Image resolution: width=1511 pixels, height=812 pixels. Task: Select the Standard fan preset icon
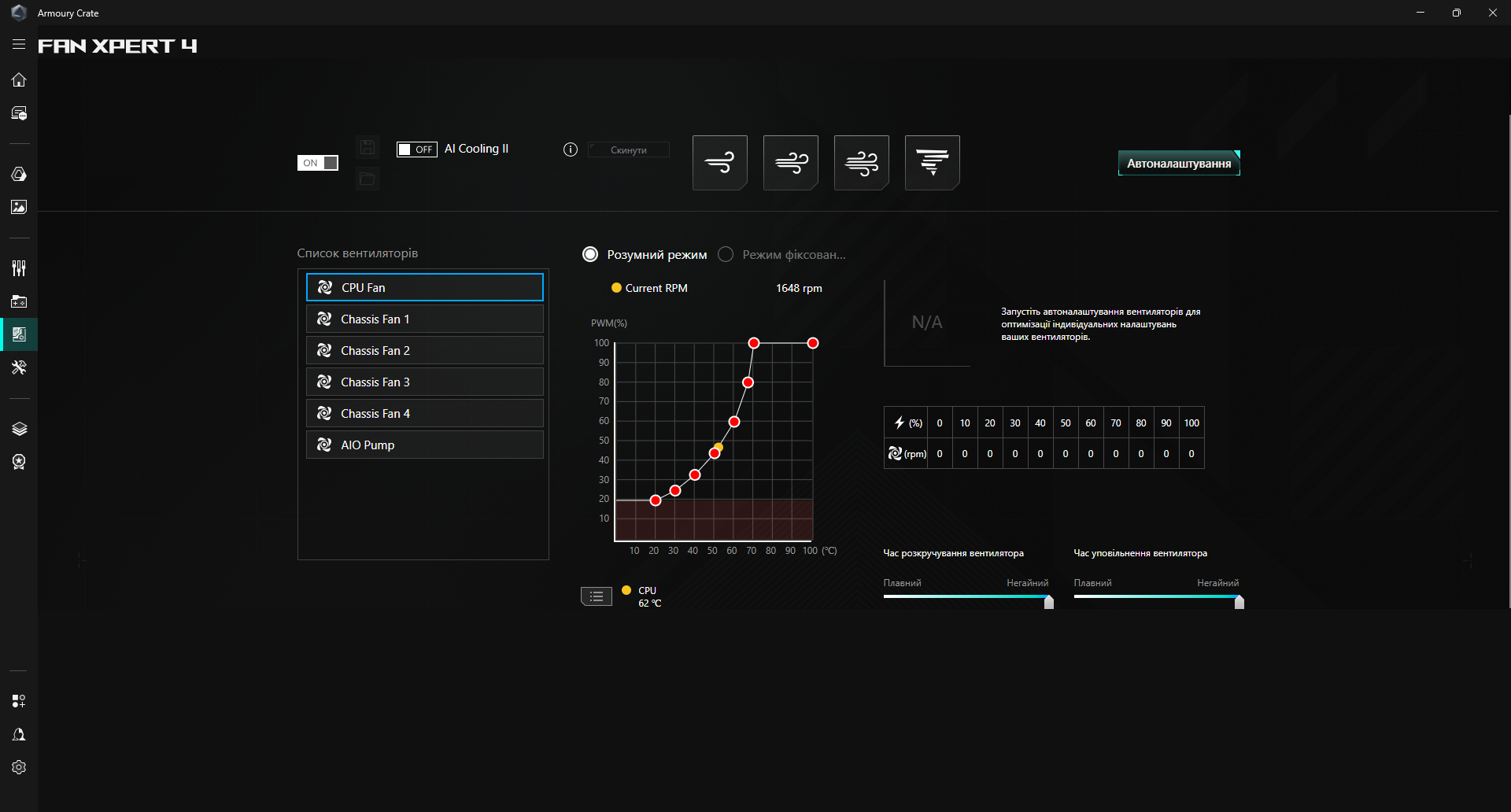click(790, 163)
